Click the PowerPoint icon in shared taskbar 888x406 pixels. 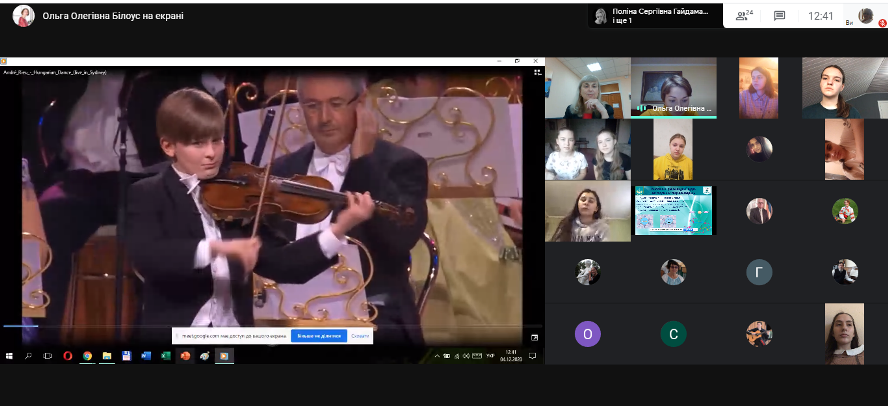185,355
